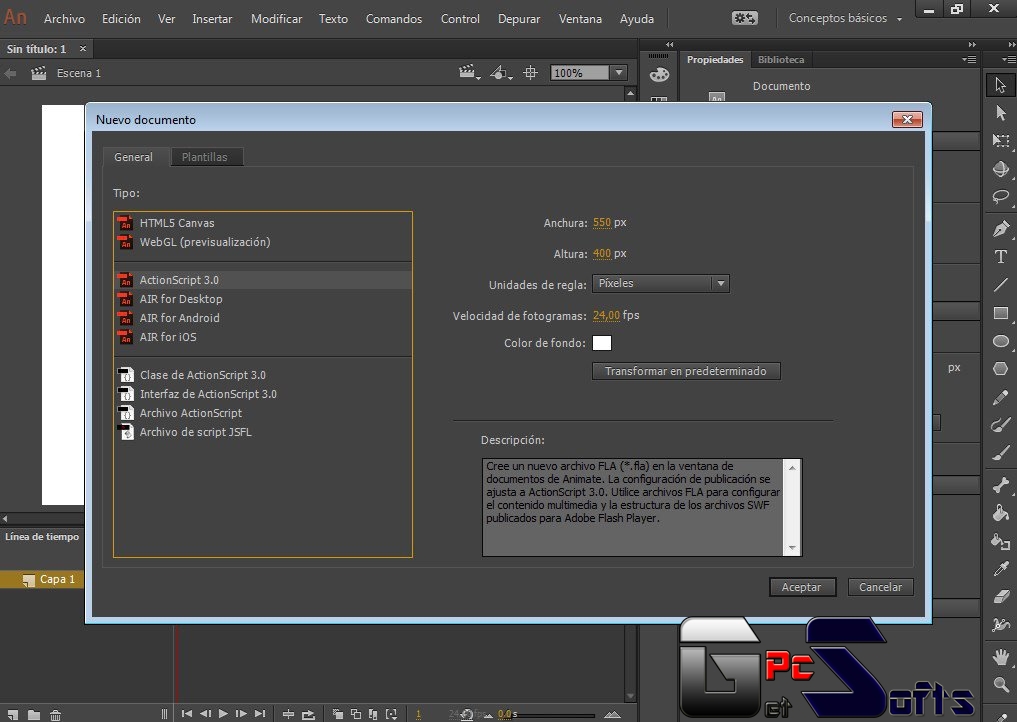The height and width of the screenshot is (722, 1017).
Task: Click the Velocidad de fotogramas 24,00 value
Action: coord(606,315)
